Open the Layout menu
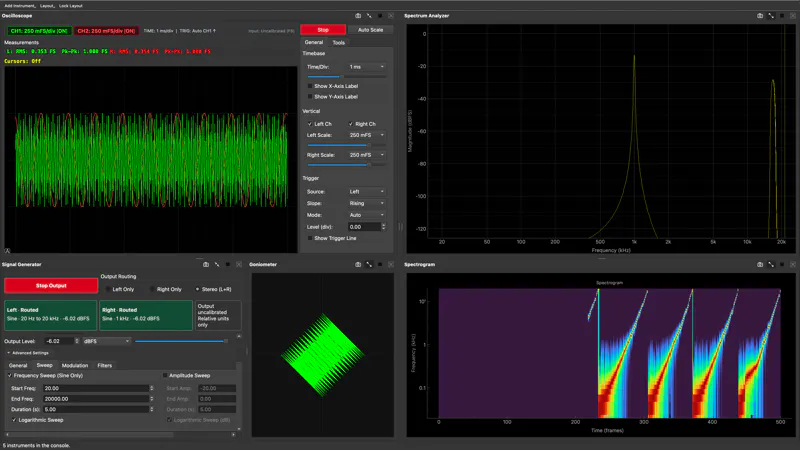800x450 pixels. click(x=47, y=6)
